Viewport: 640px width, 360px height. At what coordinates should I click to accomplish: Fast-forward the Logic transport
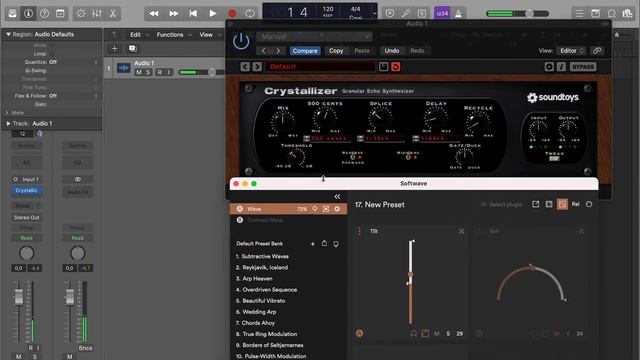(x=173, y=13)
